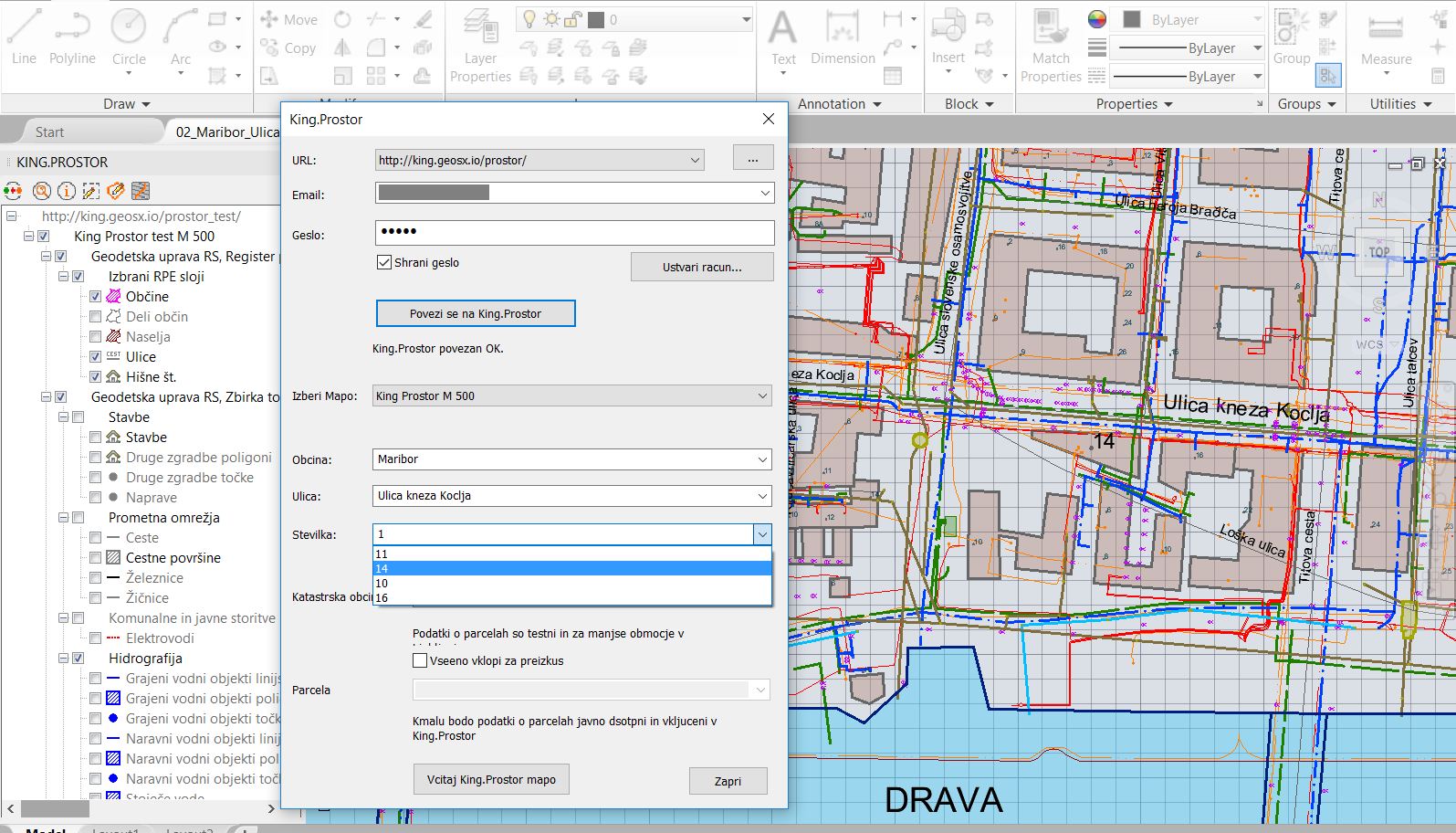
Task: Click Povezi se na King.Prostor button
Action: click(476, 313)
